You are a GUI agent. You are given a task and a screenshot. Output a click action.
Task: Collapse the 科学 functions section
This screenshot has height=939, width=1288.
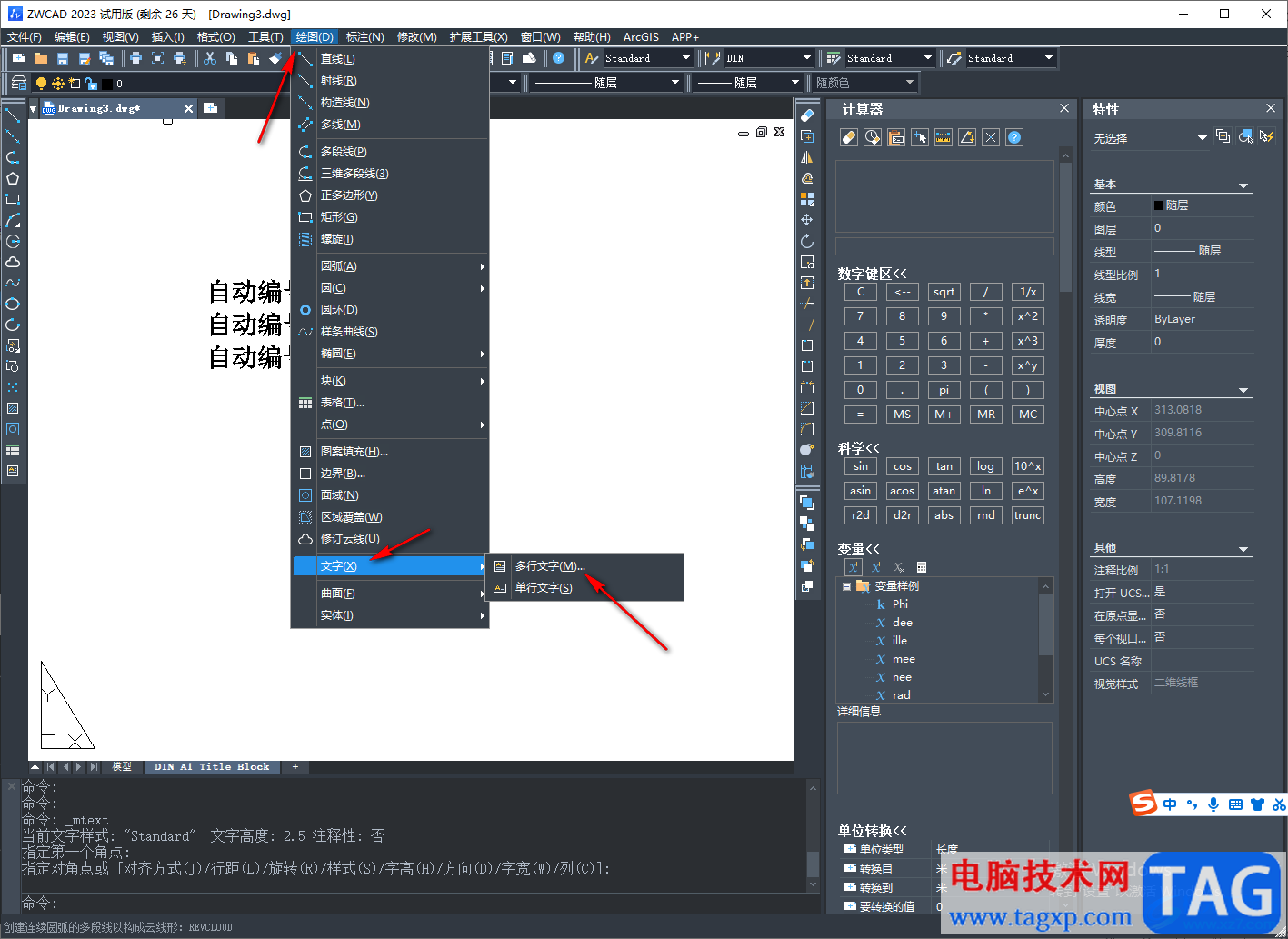(858, 448)
